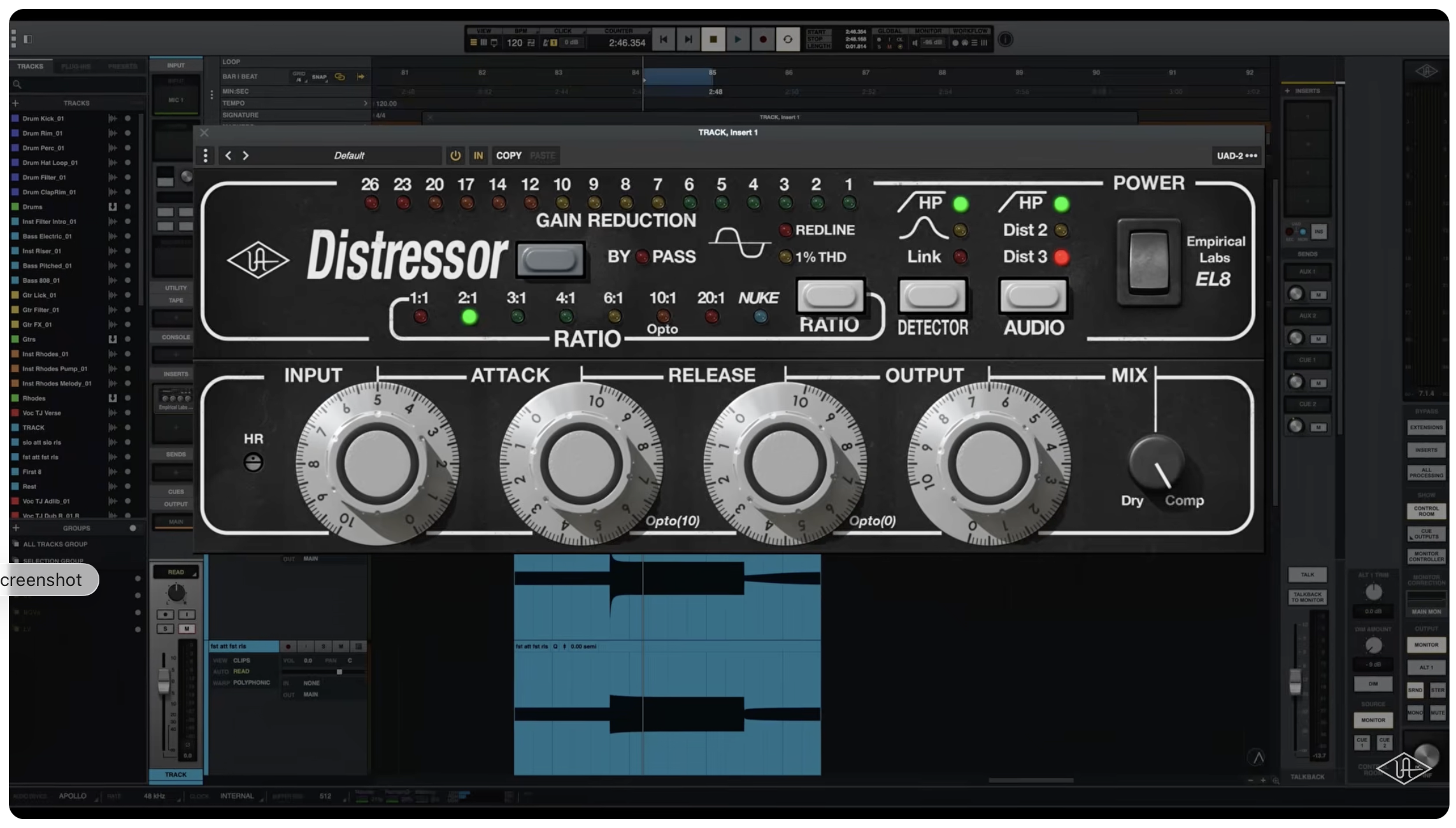Click the 48 kHz sample rate in status bar
The image size is (1456, 828).
click(x=155, y=796)
